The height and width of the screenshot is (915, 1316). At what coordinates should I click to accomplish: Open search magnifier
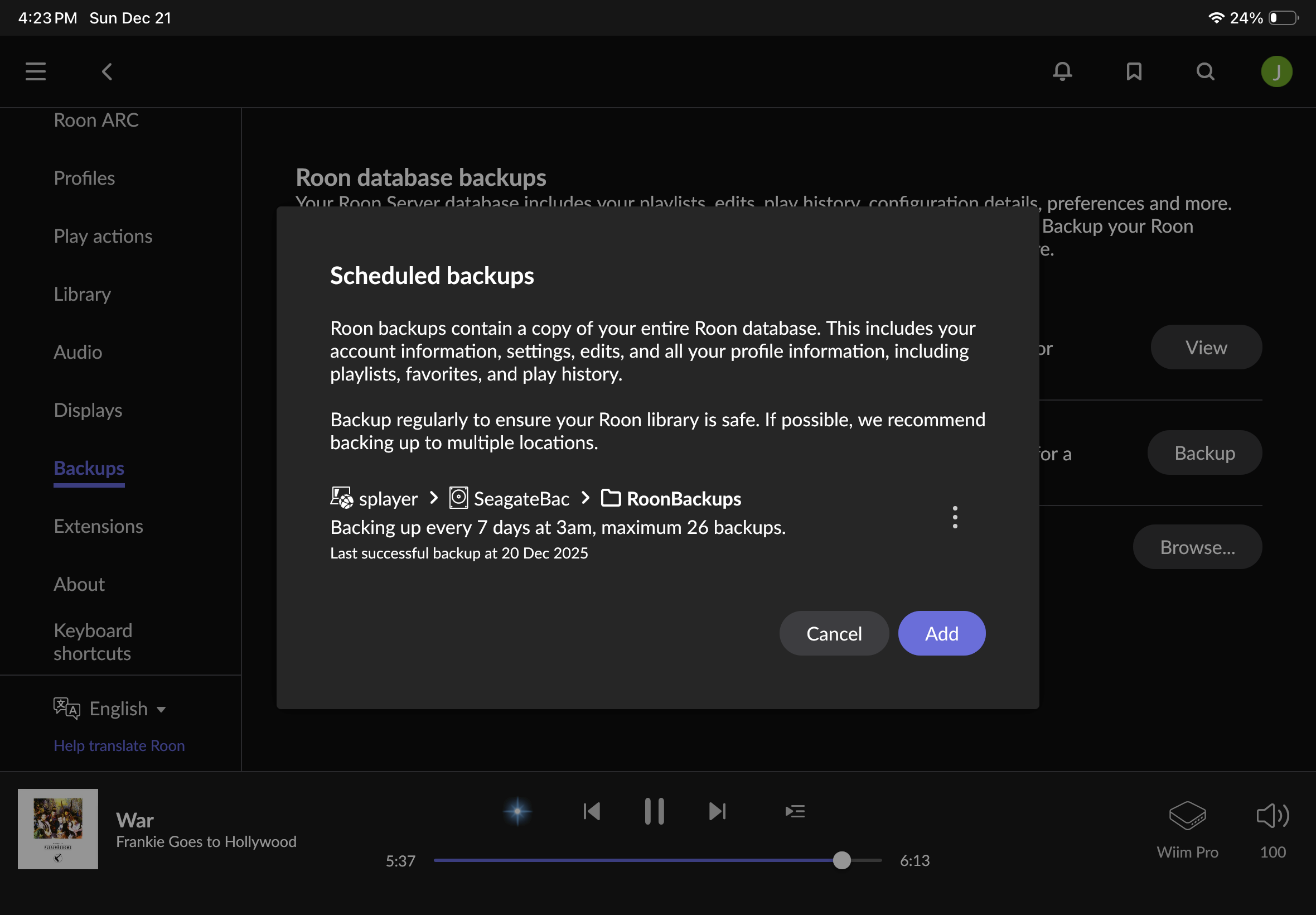(x=1206, y=71)
